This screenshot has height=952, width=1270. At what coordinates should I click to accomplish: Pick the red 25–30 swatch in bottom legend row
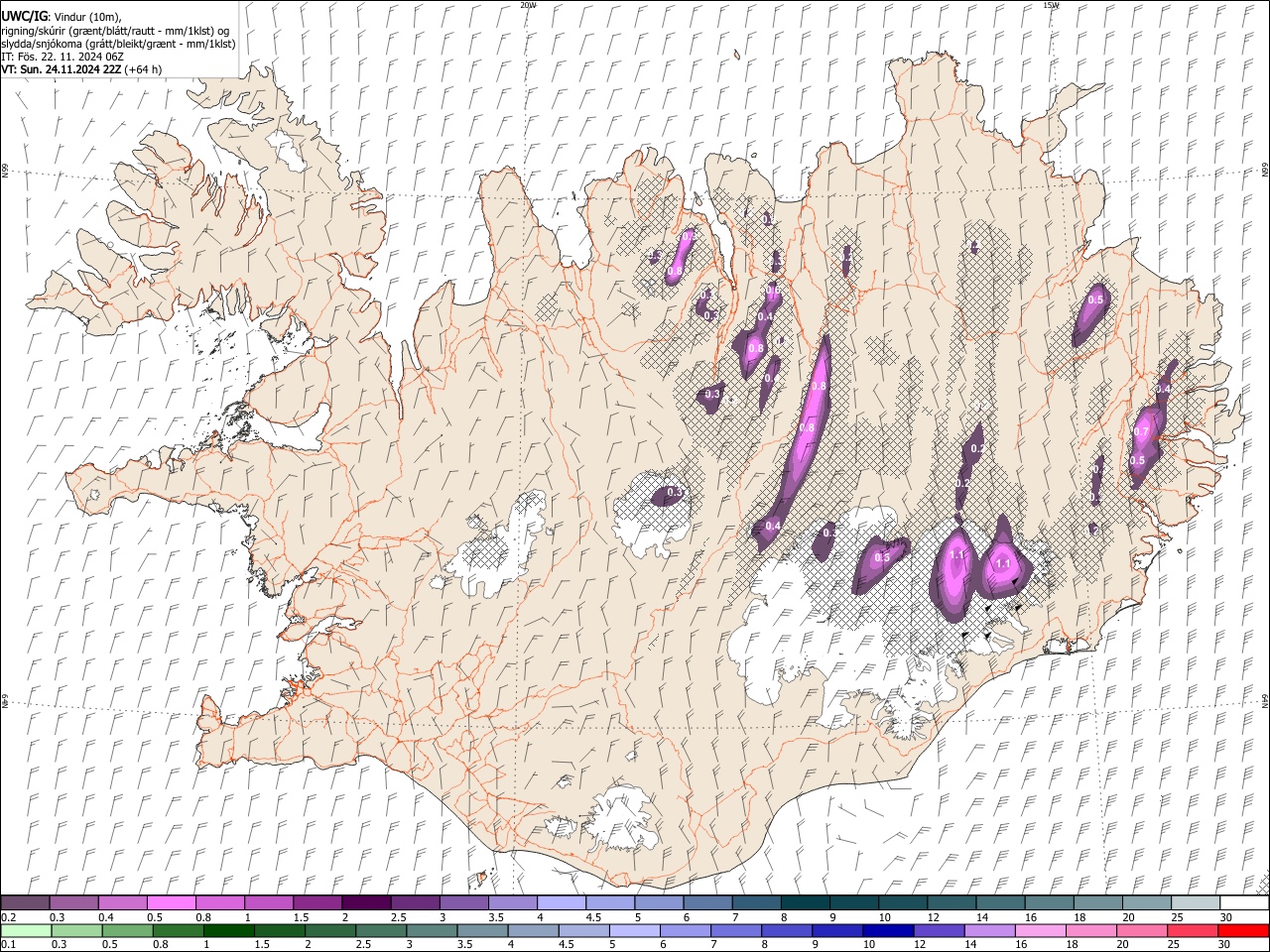pos(1194,931)
